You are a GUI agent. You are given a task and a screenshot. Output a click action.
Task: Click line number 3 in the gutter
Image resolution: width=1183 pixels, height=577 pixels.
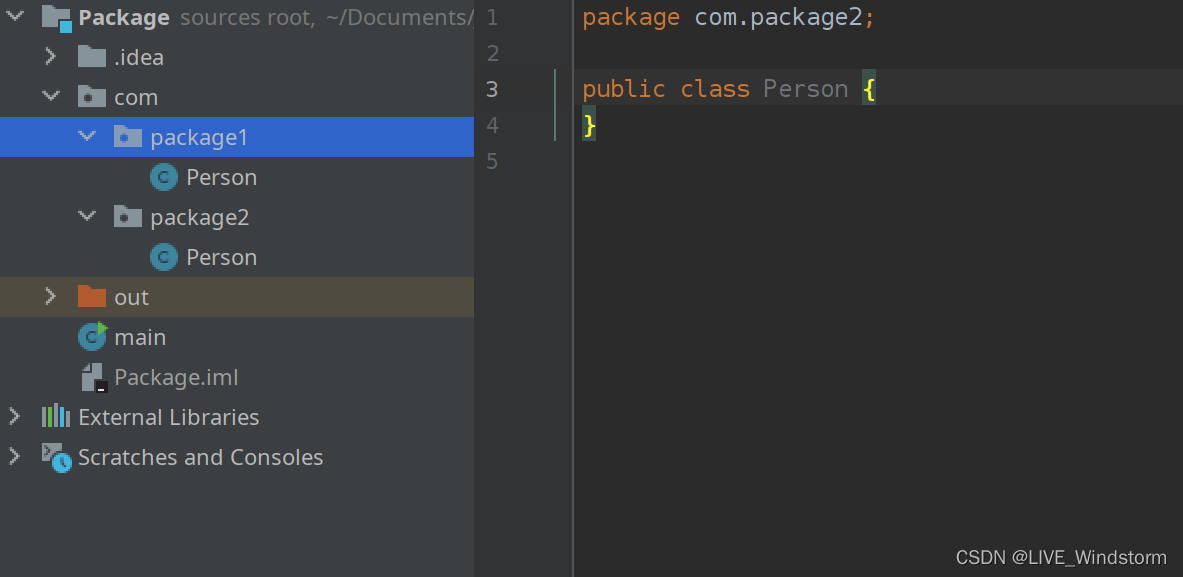pyautogui.click(x=491, y=89)
